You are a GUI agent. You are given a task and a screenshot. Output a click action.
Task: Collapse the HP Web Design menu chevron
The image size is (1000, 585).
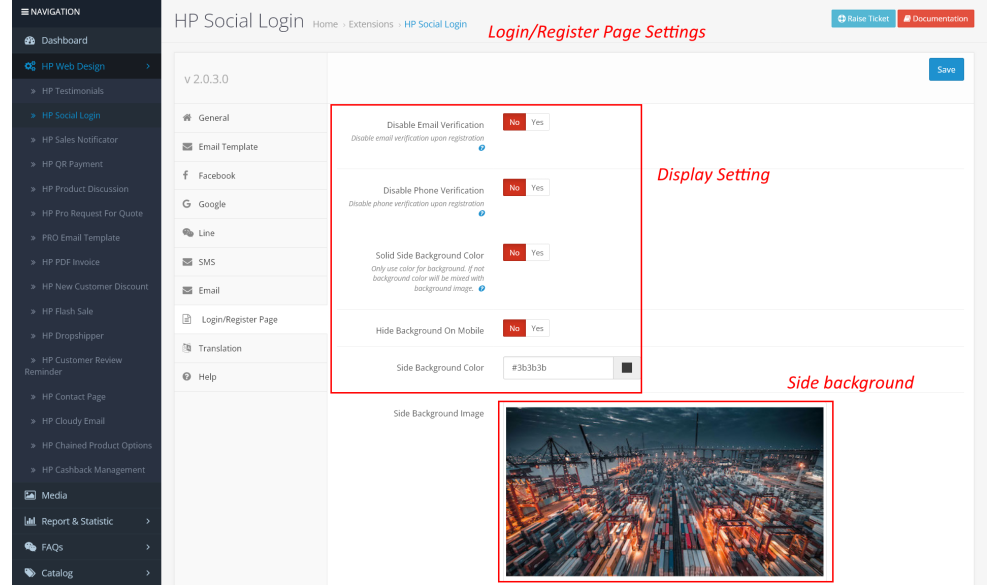pyautogui.click(x=148, y=66)
